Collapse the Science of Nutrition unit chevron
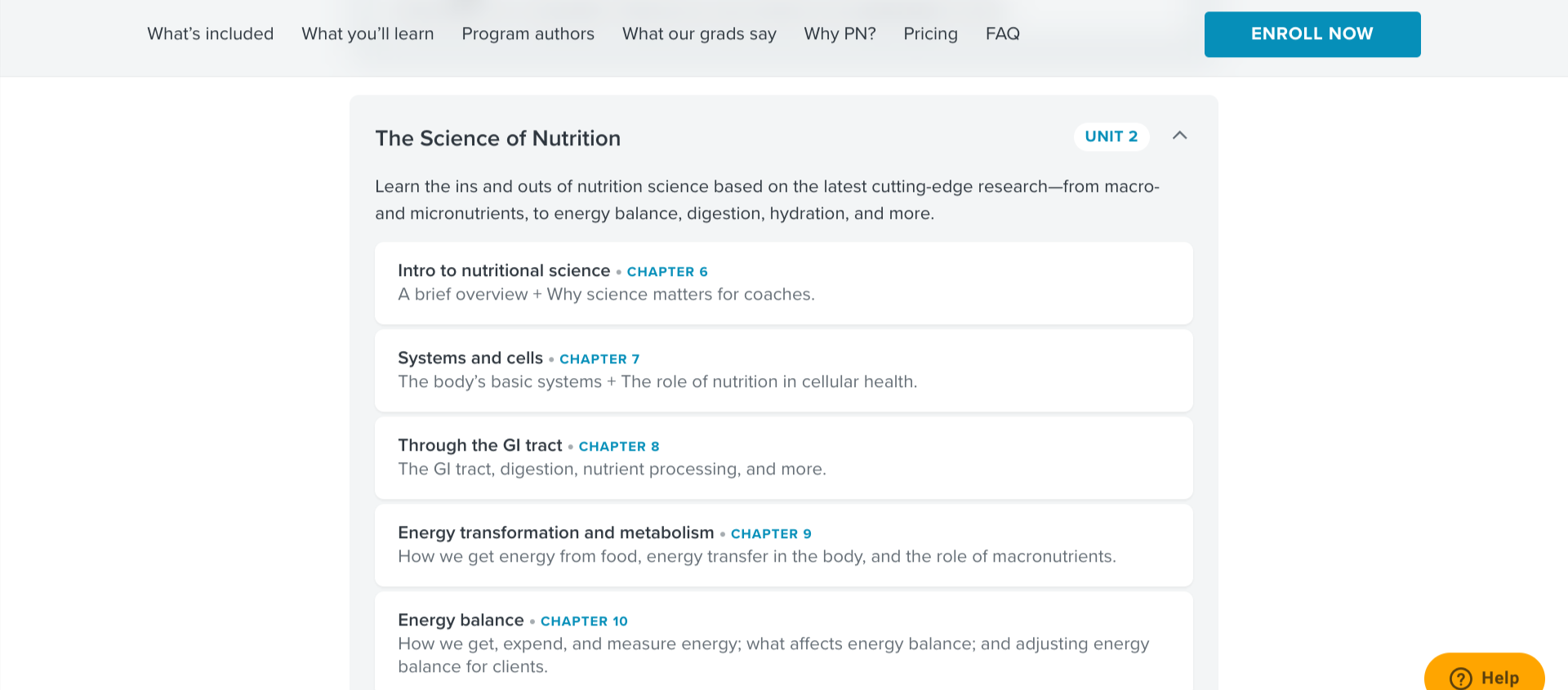 click(x=1179, y=136)
